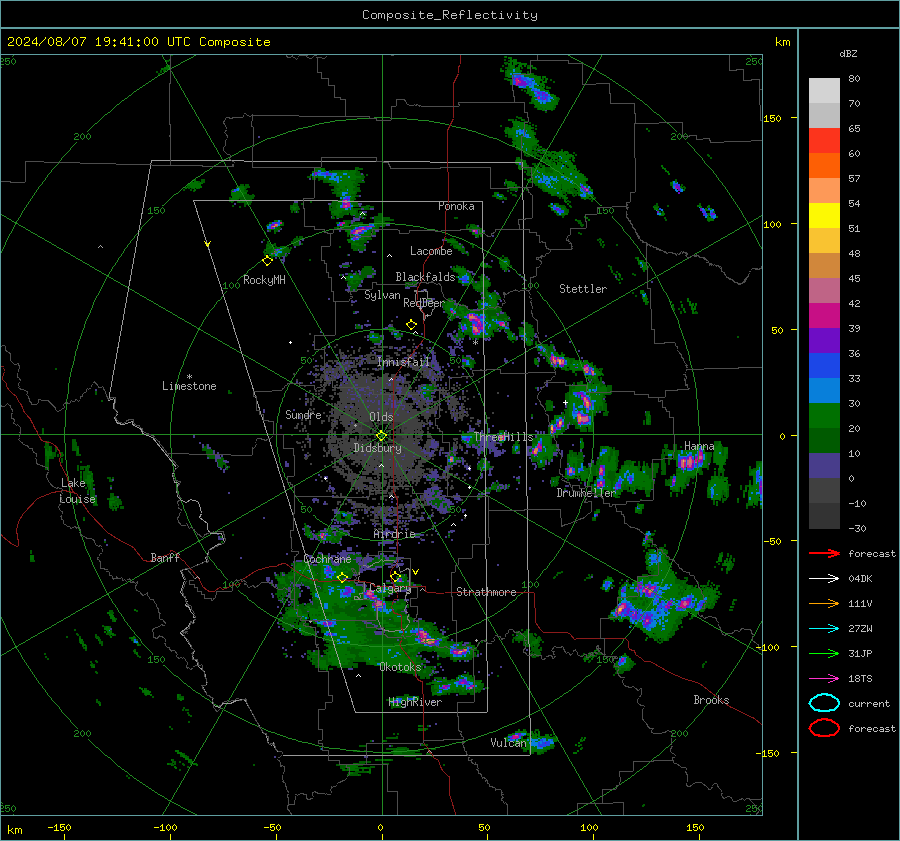The height and width of the screenshot is (841, 900).
Task: Pick the magenta swatch between 42 and 39 dBZ
Action: [x=824, y=316]
